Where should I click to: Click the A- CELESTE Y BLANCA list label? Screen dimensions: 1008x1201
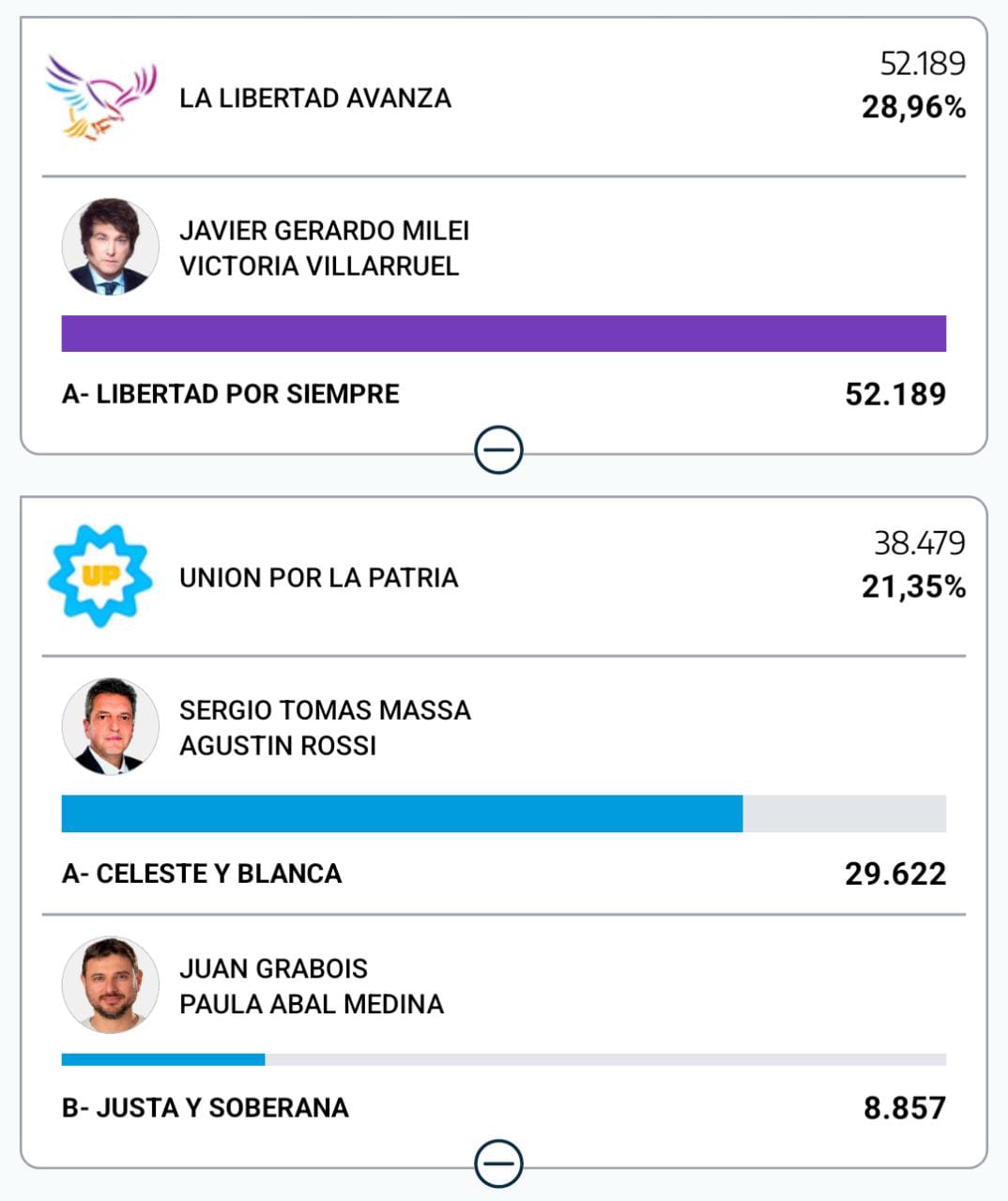click(x=202, y=874)
